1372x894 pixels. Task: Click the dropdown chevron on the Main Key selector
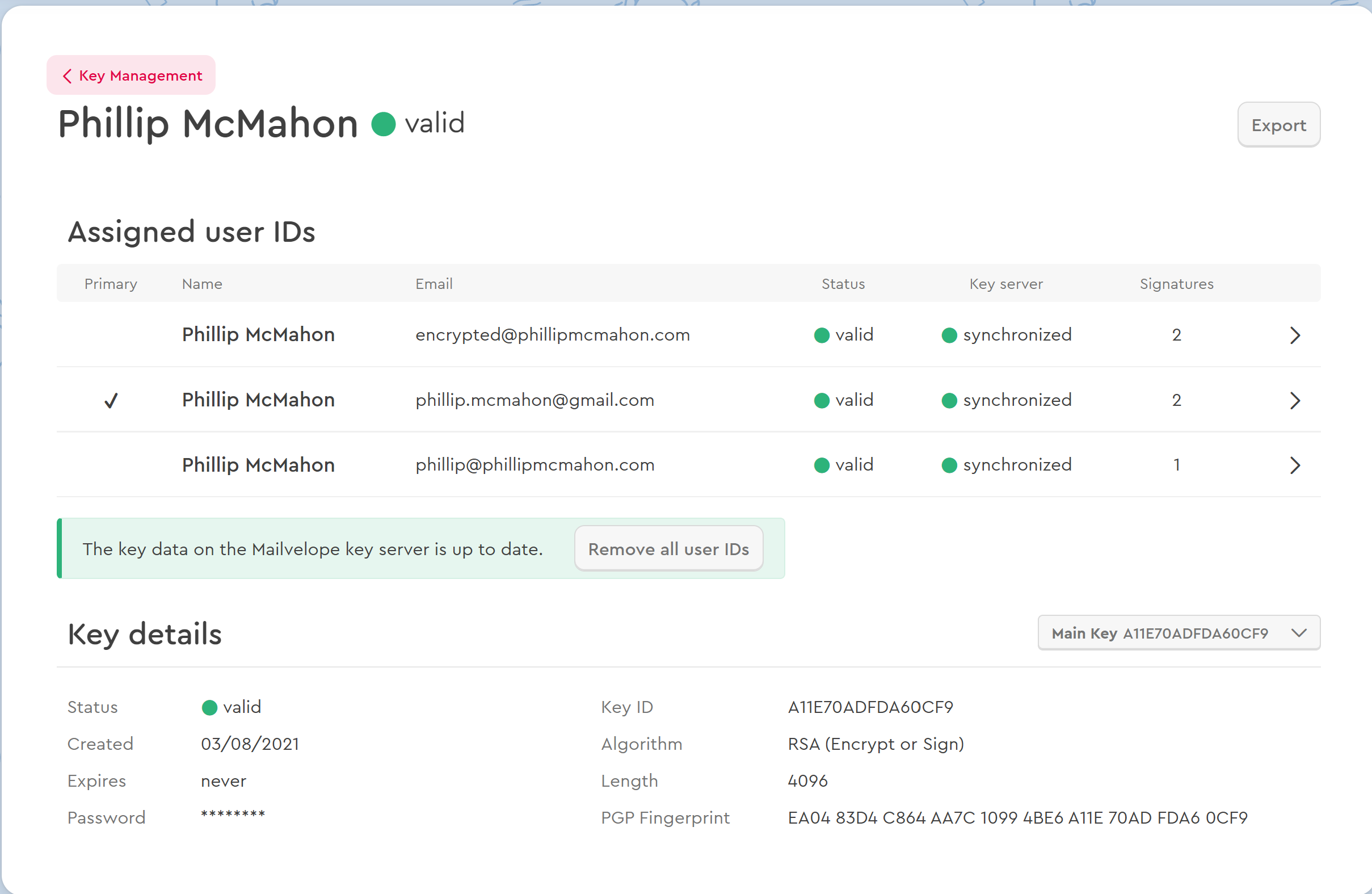pos(1300,633)
